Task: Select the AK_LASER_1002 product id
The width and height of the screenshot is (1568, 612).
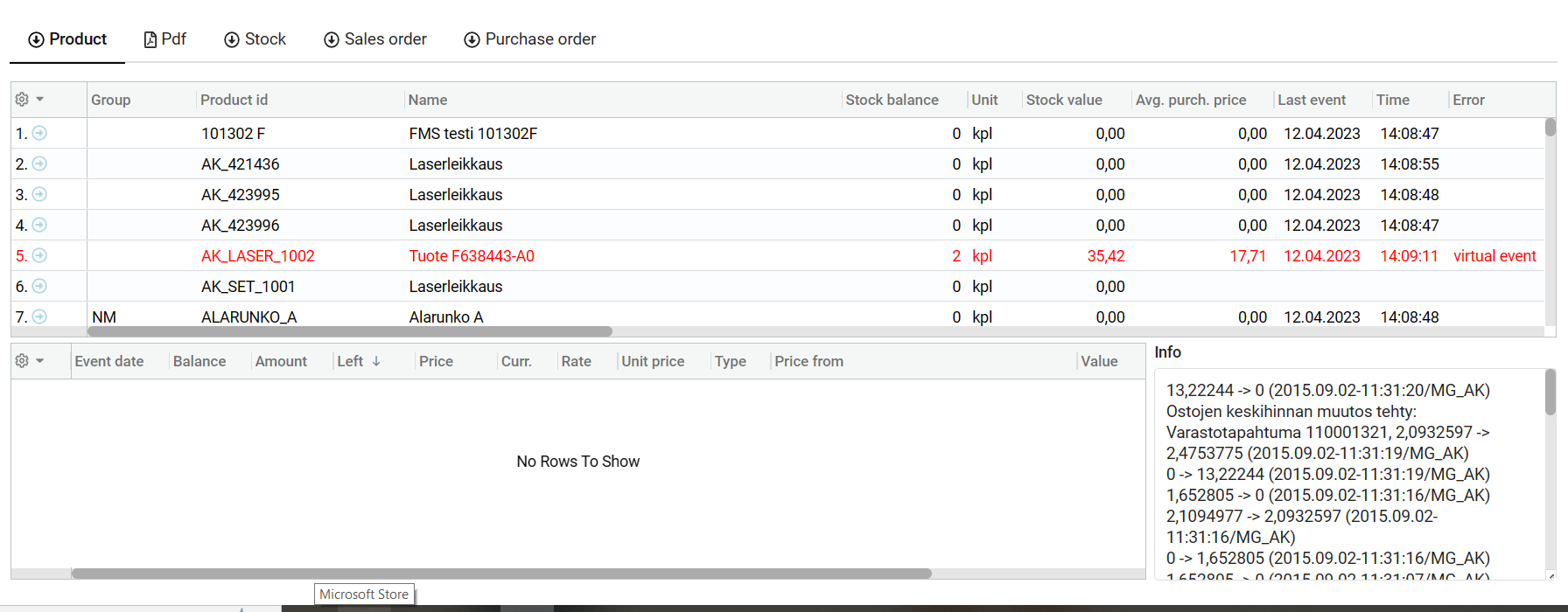Action: 258,256
